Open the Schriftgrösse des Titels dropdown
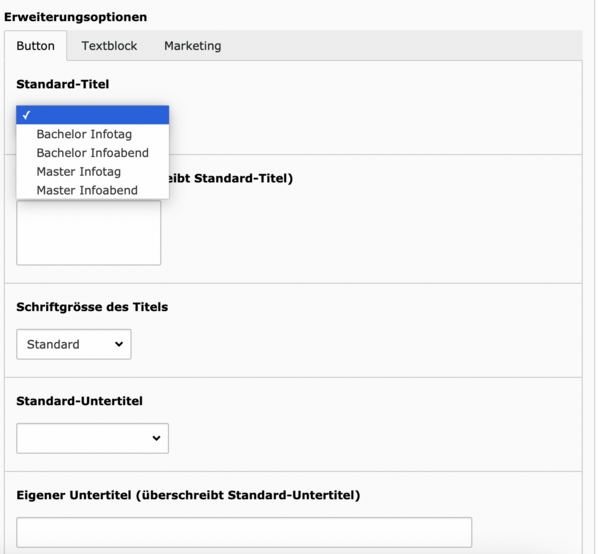Image resolution: width=600 pixels, height=554 pixels. click(74, 344)
